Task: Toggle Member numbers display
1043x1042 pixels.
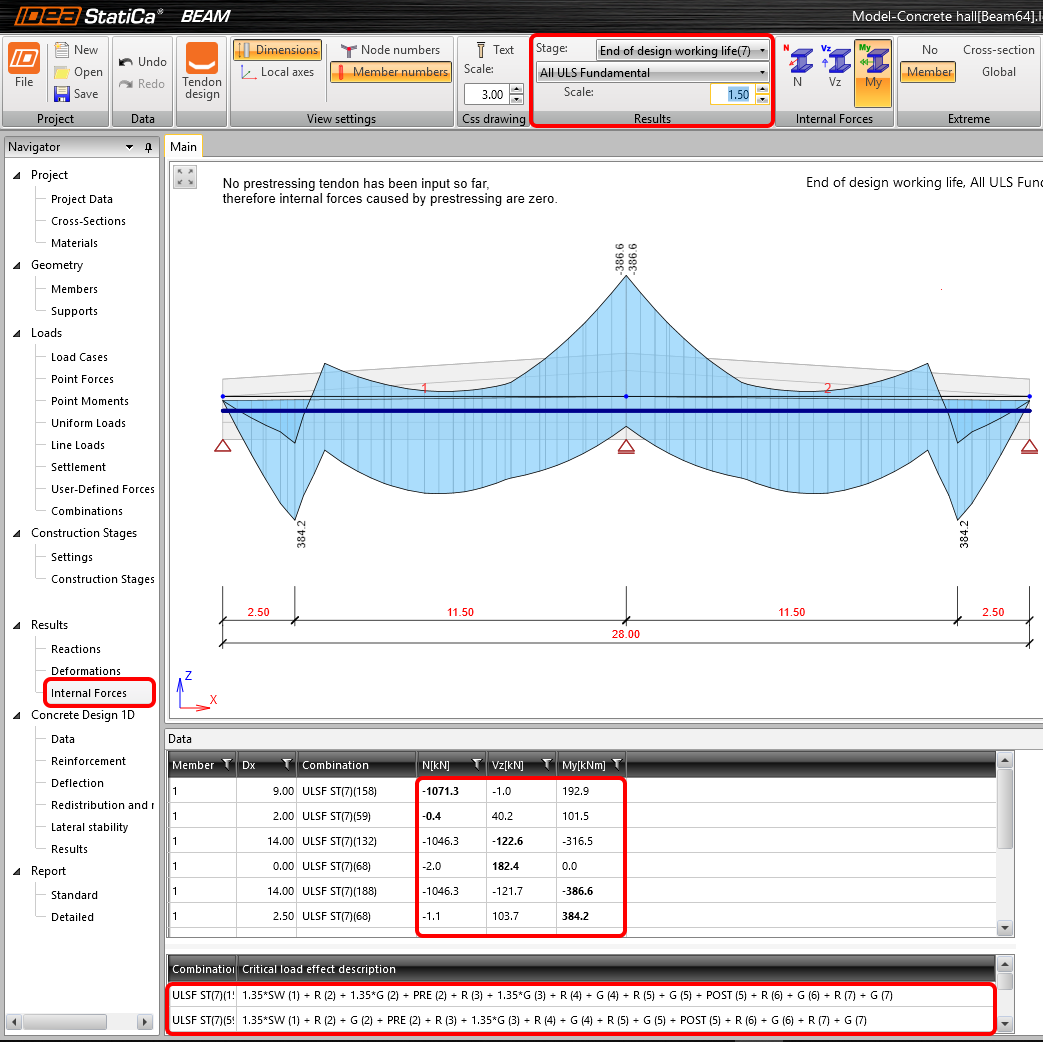Action: [x=391, y=72]
